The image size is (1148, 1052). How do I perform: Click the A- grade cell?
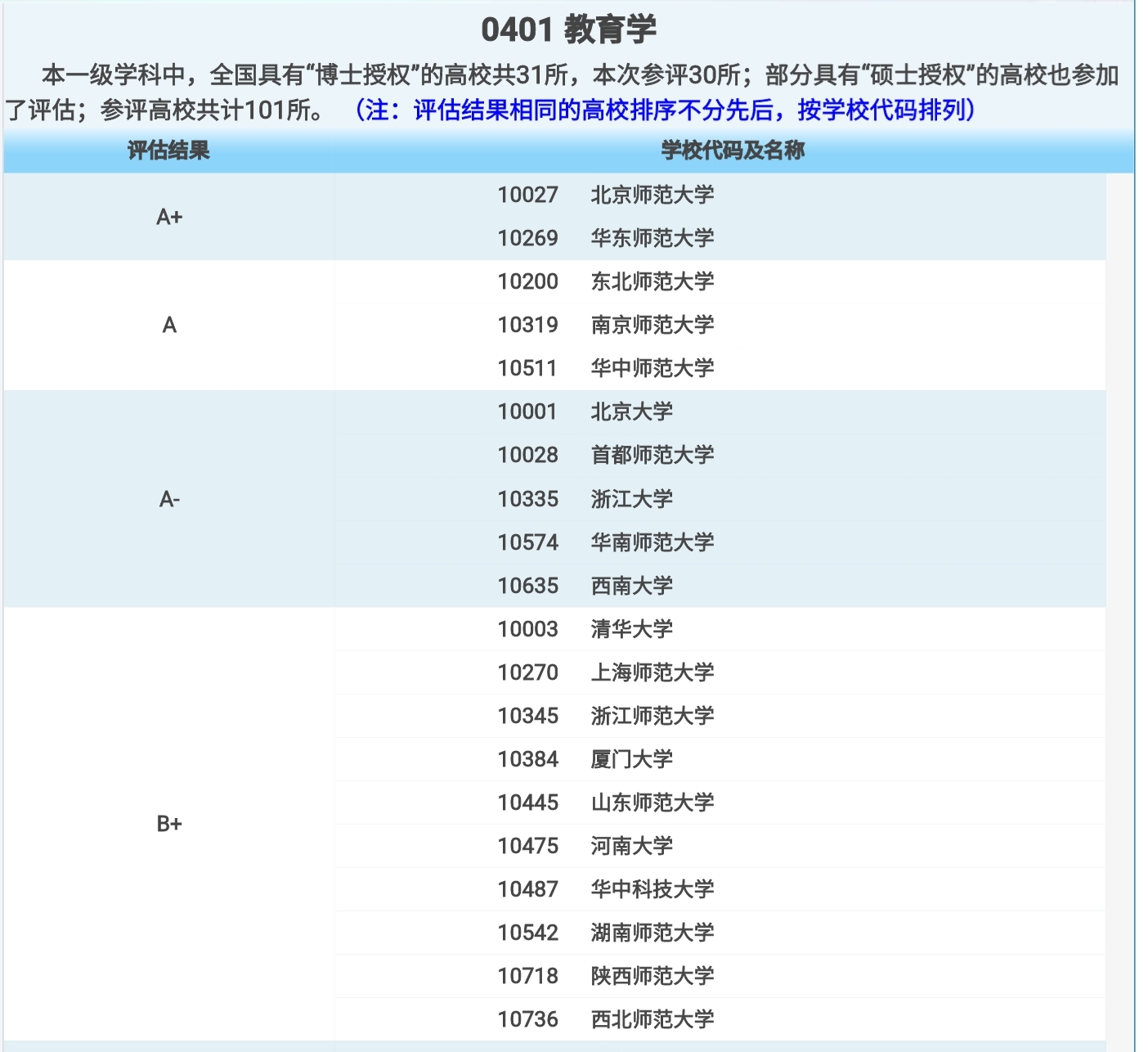tap(169, 499)
